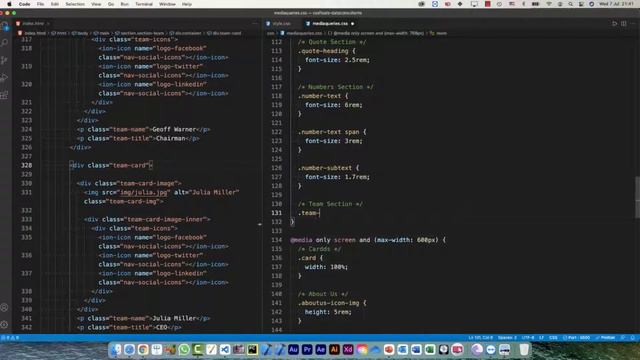Launch Microsoft Excel from the dock
The height and width of the screenshot is (360, 640).
(430, 349)
